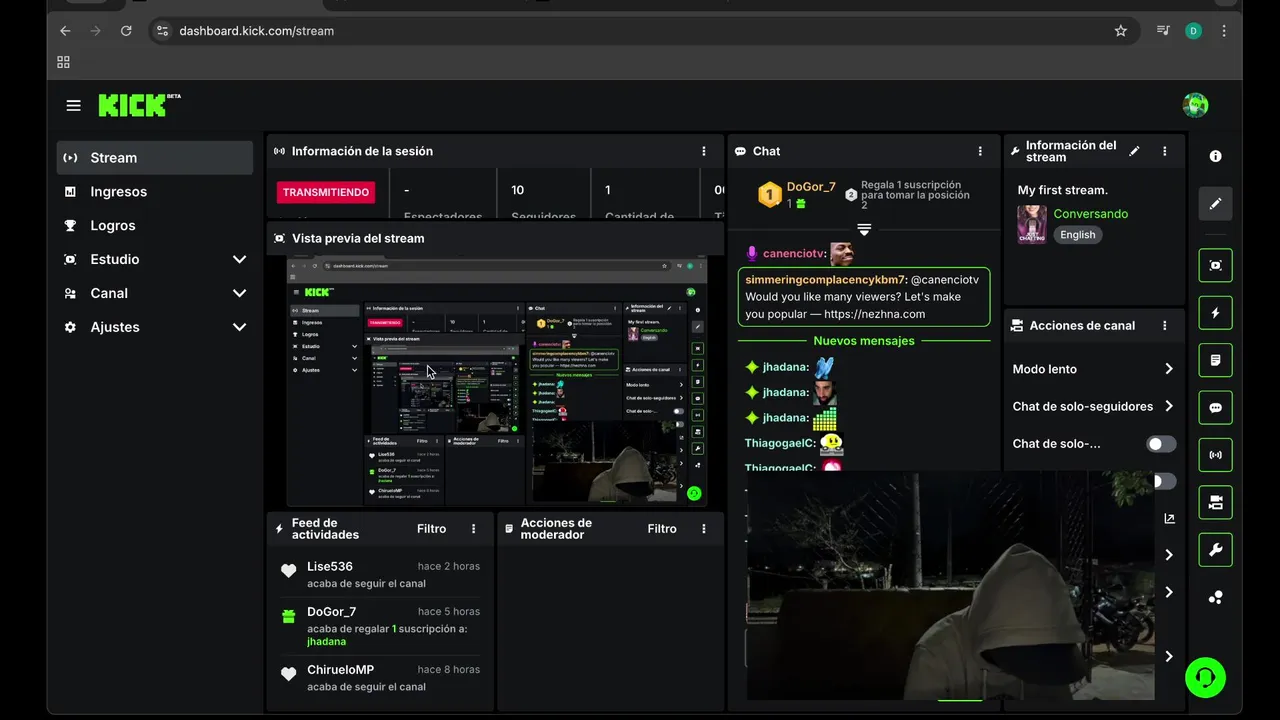The height and width of the screenshot is (720, 1280).
Task: Click the three-dots icon in right toolbar
Action: click(x=1216, y=597)
